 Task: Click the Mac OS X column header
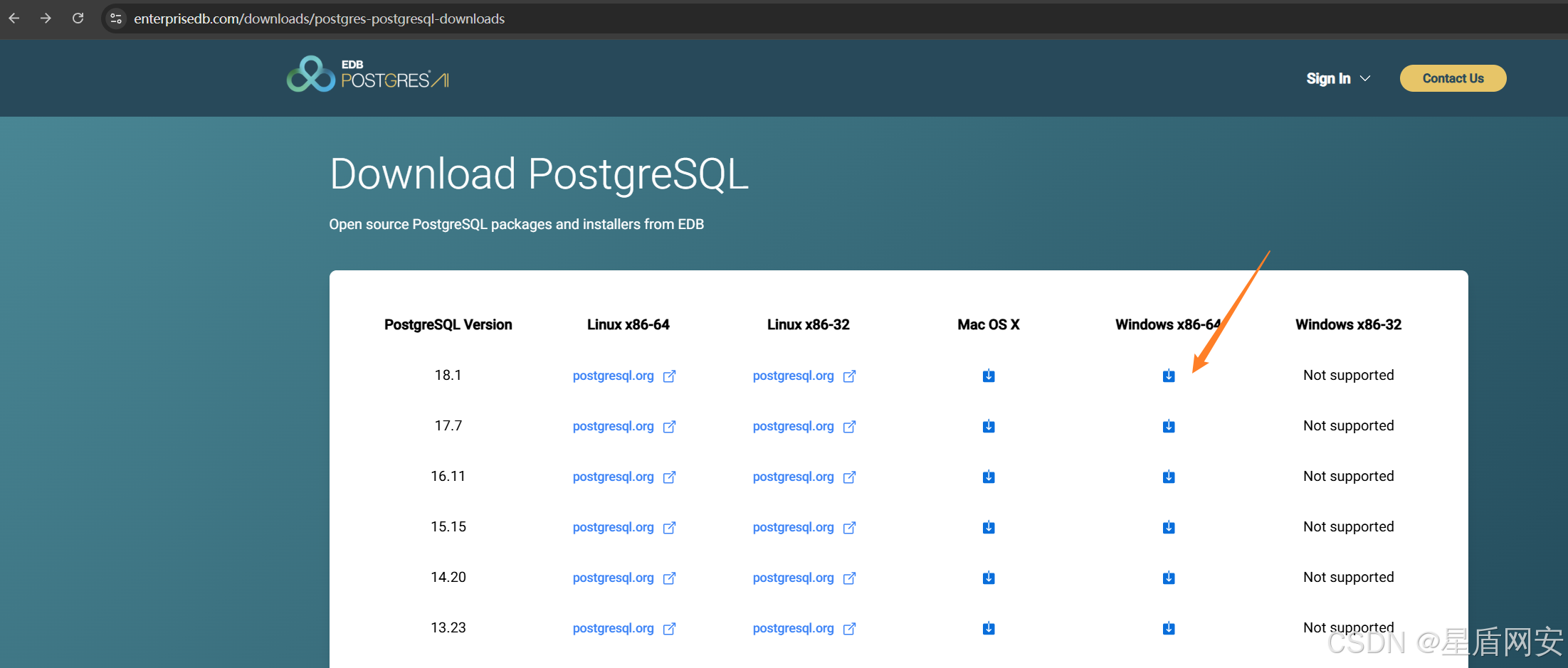point(988,324)
